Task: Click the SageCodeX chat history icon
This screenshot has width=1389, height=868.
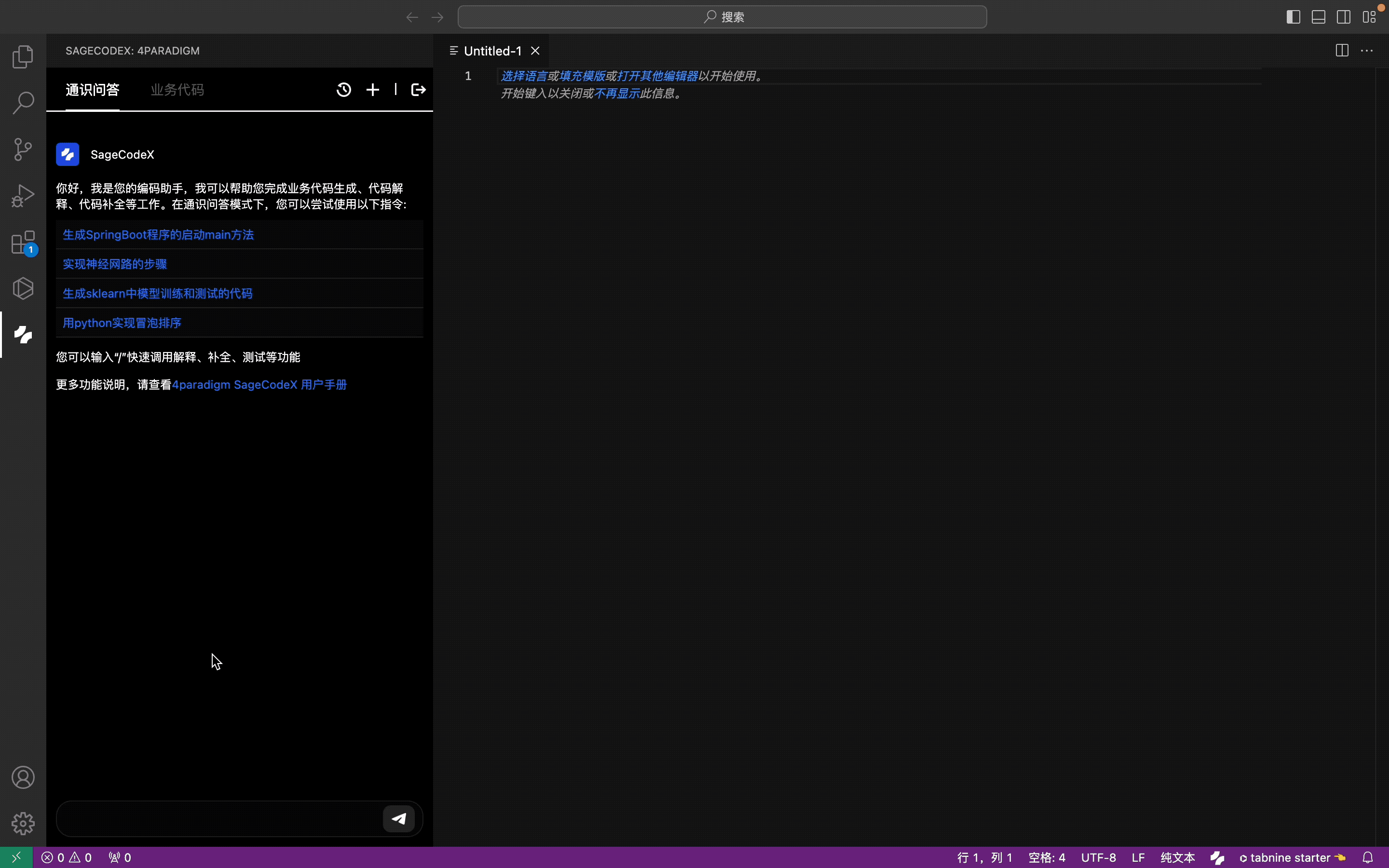Action: point(343,90)
